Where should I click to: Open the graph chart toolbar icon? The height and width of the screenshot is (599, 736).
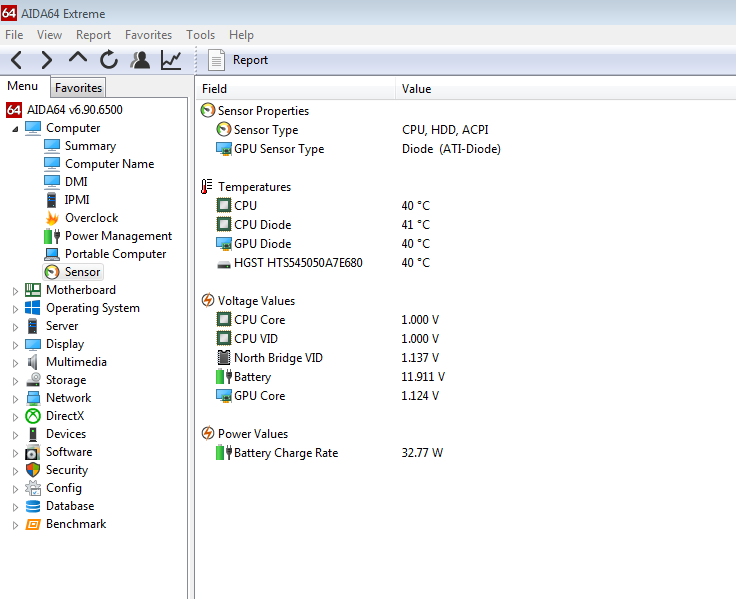point(171,60)
